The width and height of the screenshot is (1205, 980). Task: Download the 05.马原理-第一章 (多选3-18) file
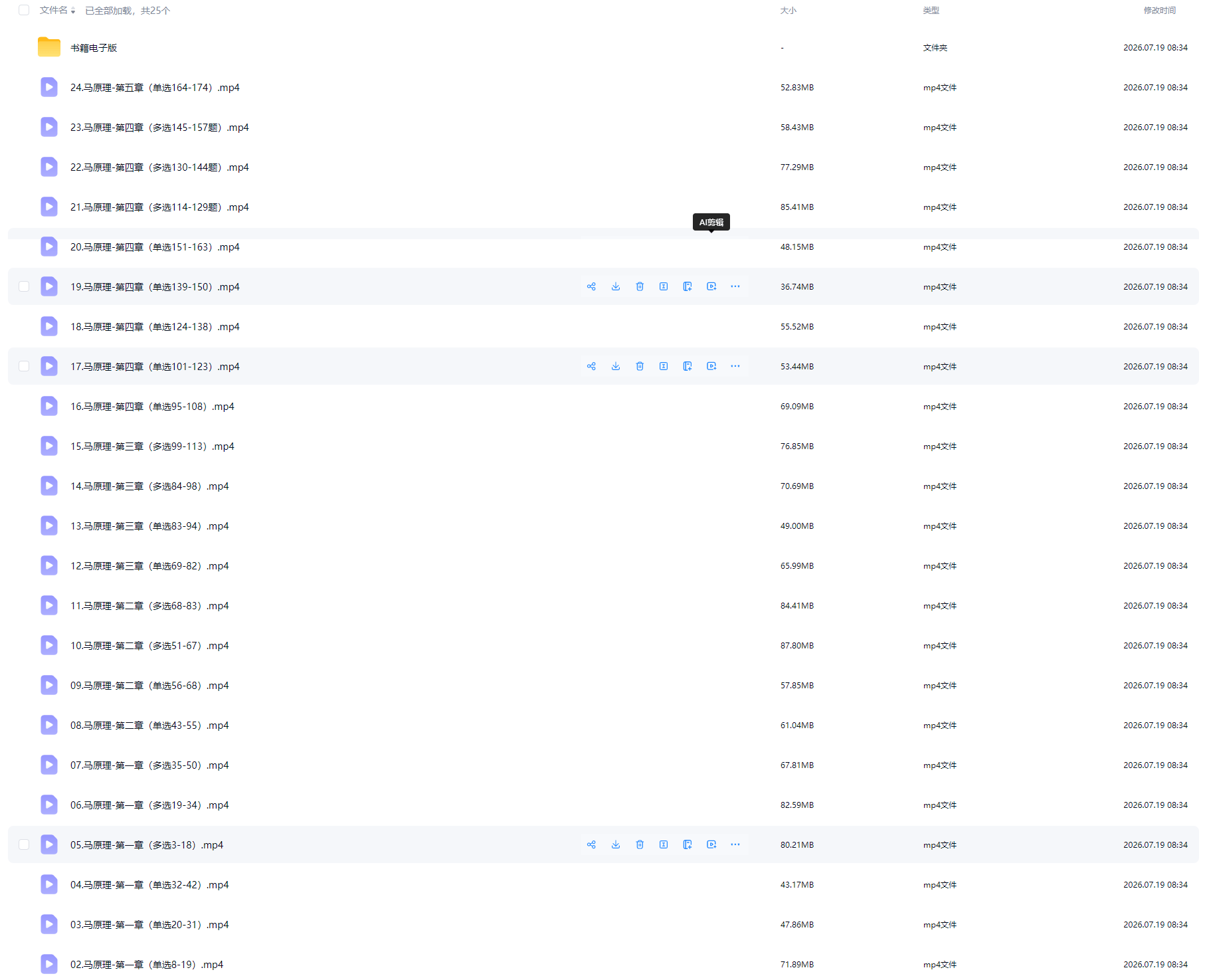616,844
